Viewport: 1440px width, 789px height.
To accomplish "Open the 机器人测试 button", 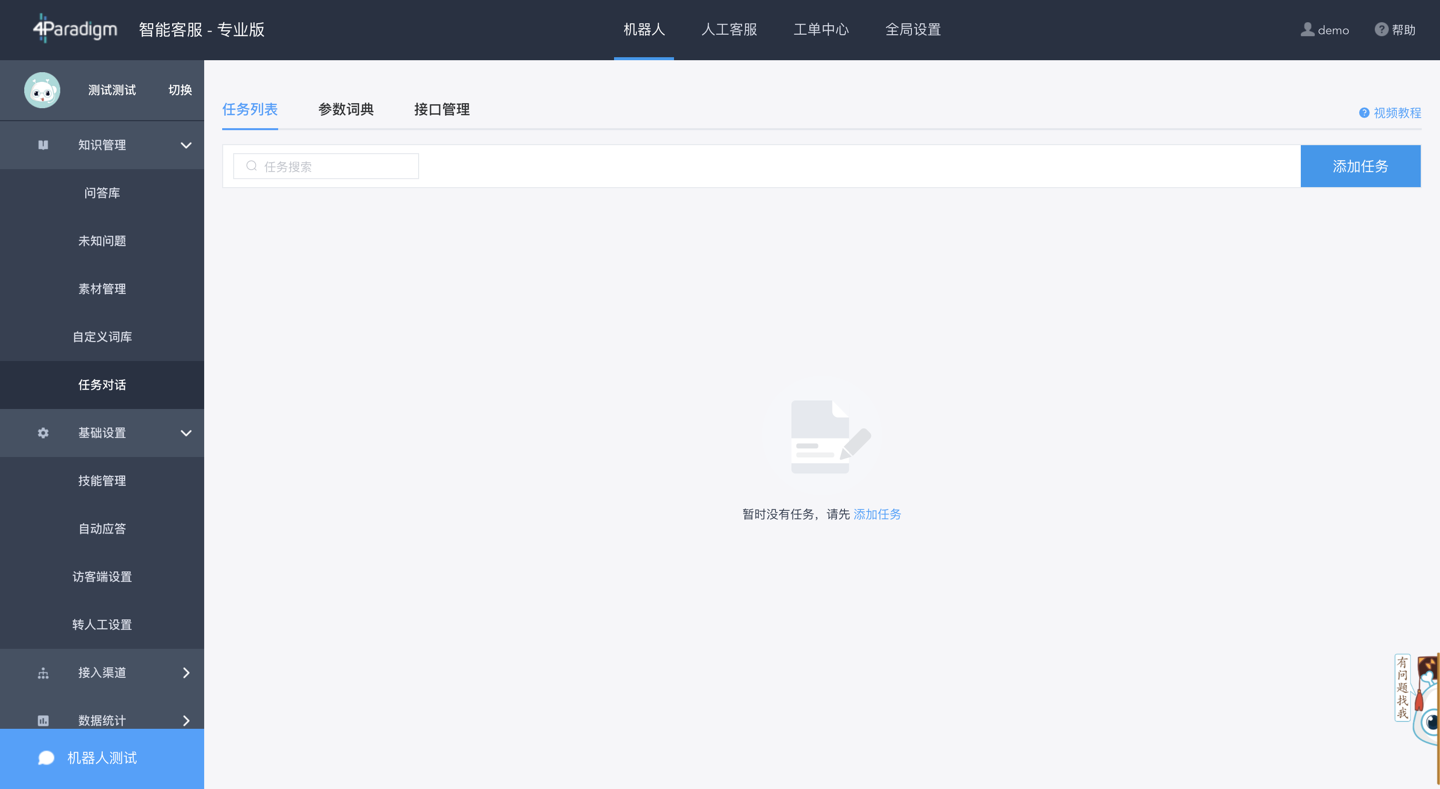I will 102,759.
